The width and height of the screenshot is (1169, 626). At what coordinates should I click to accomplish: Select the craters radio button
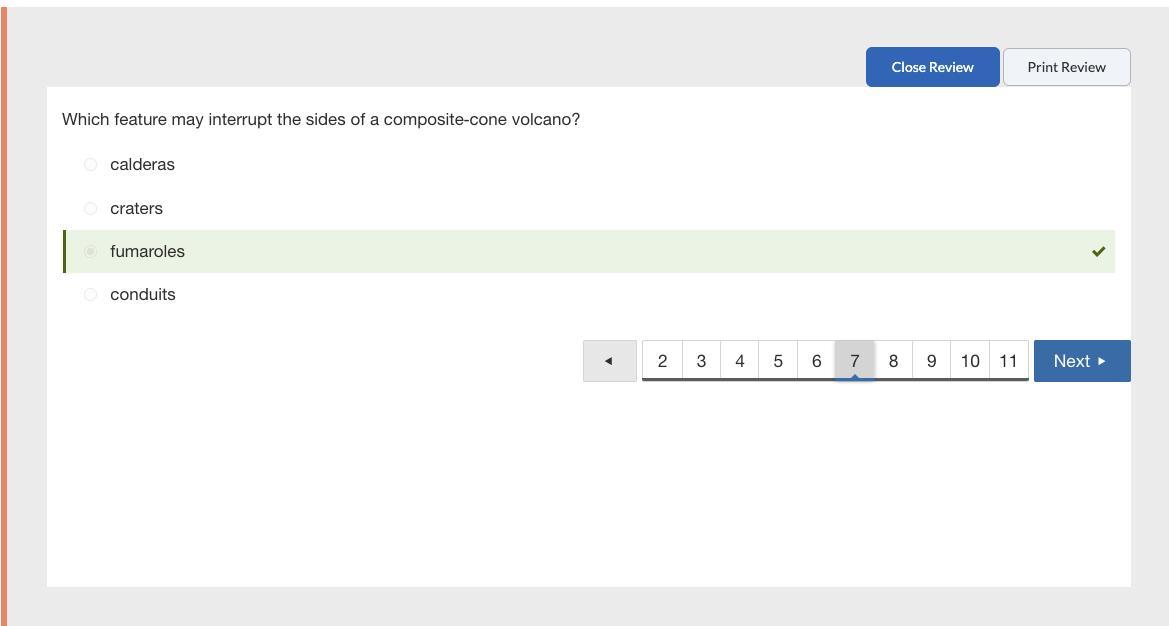(90, 208)
